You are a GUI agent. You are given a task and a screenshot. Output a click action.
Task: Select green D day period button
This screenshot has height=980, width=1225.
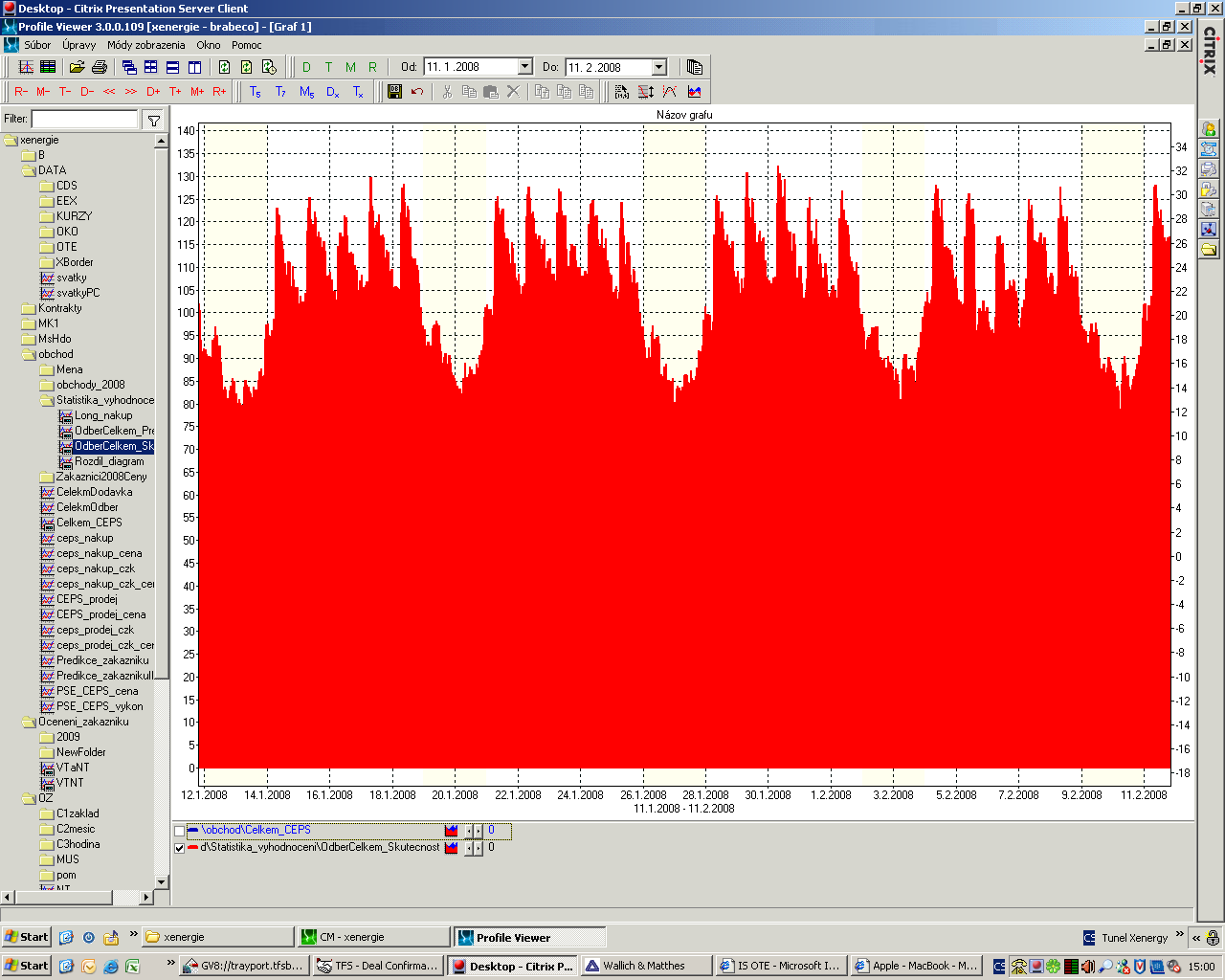pos(306,67)
